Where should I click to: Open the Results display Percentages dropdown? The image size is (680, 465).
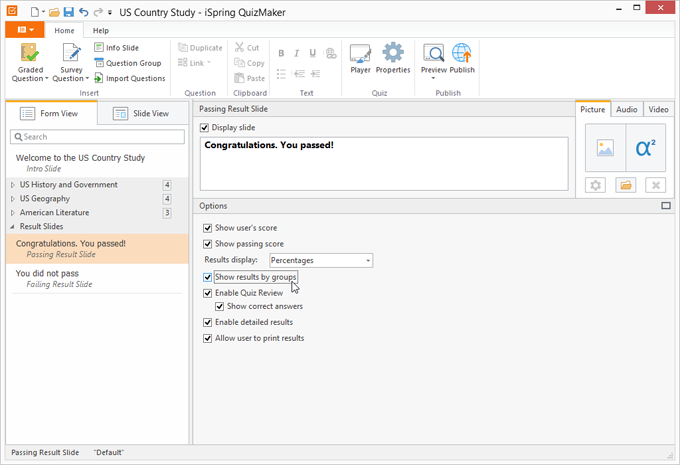point(321,260)
